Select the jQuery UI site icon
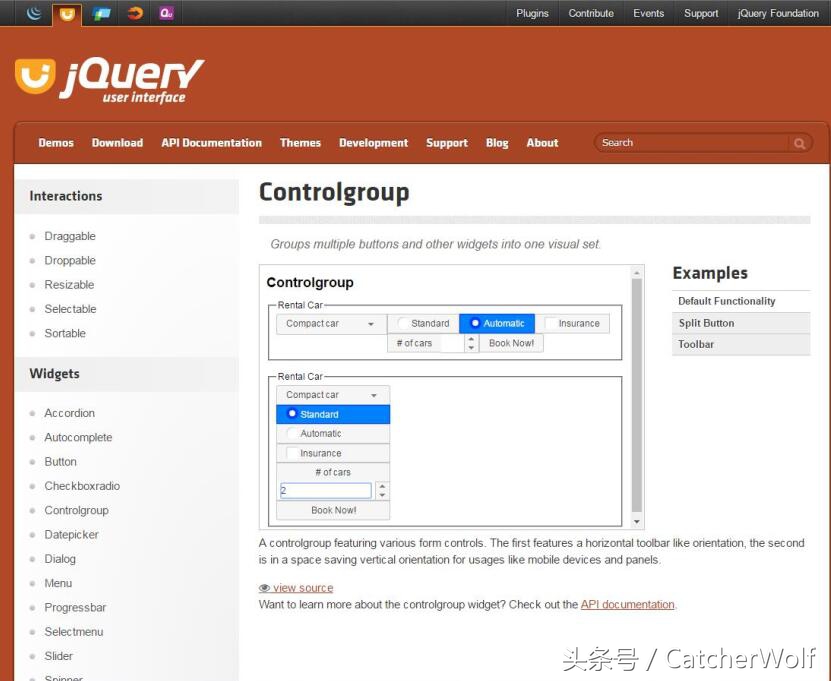The width and height of the screenshot is (831, 681). tap(67, 14)
